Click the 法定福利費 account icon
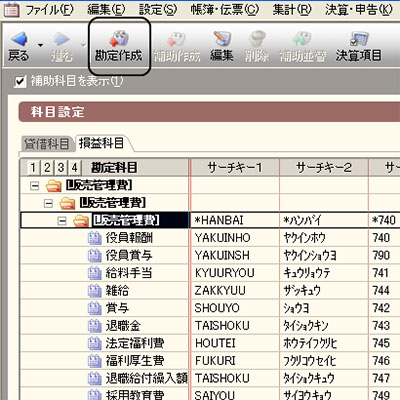Image resolution: width=400 pixels, height=400 pixels. click(x=95, y=344)
